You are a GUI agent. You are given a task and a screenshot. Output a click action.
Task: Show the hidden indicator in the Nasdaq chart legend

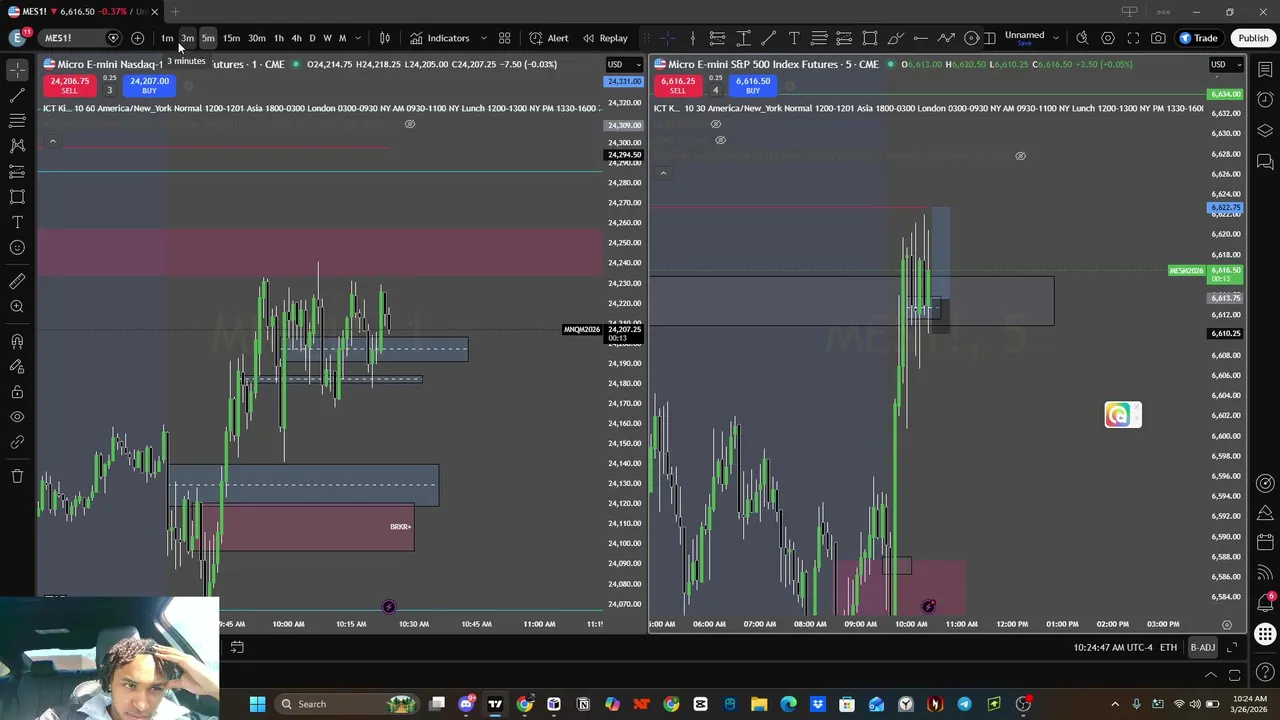click(409, 124)
